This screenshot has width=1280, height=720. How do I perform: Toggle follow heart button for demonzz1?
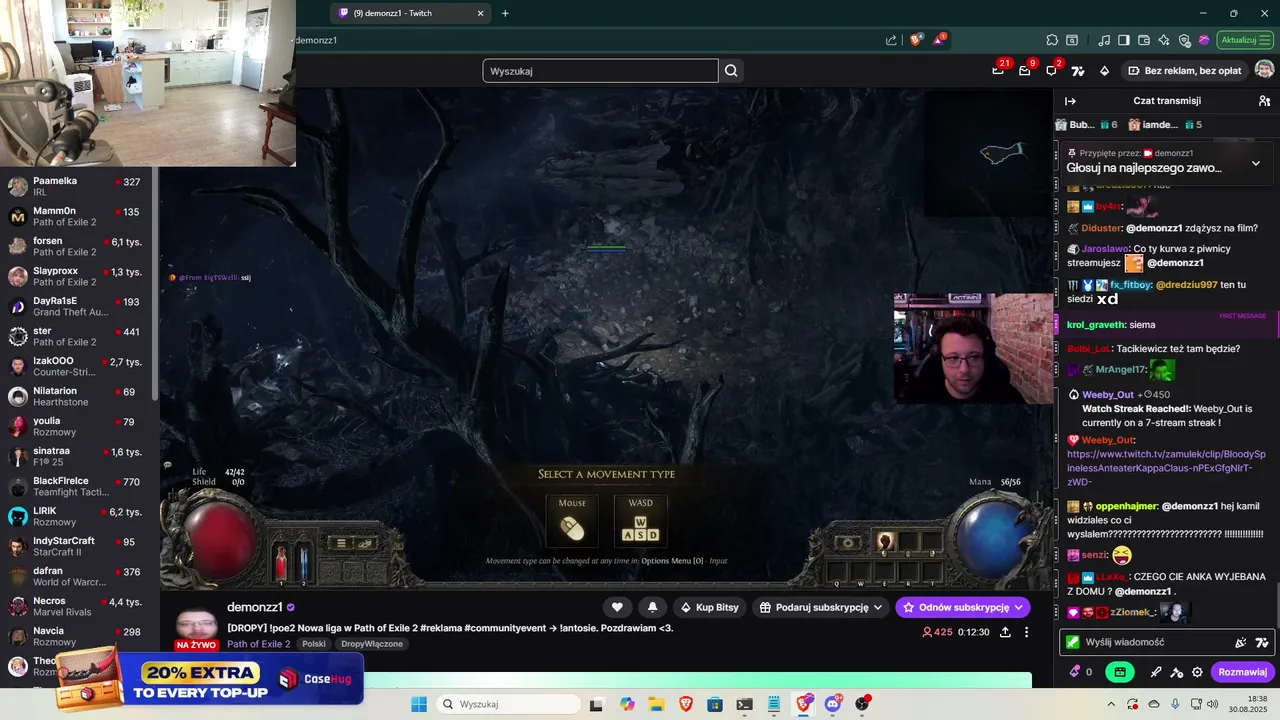(x=617, y=607)
